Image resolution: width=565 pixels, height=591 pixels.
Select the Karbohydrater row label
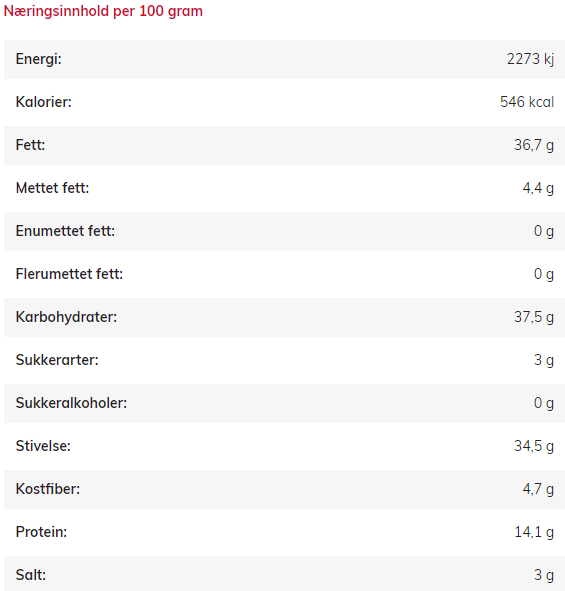pos(66,317)
